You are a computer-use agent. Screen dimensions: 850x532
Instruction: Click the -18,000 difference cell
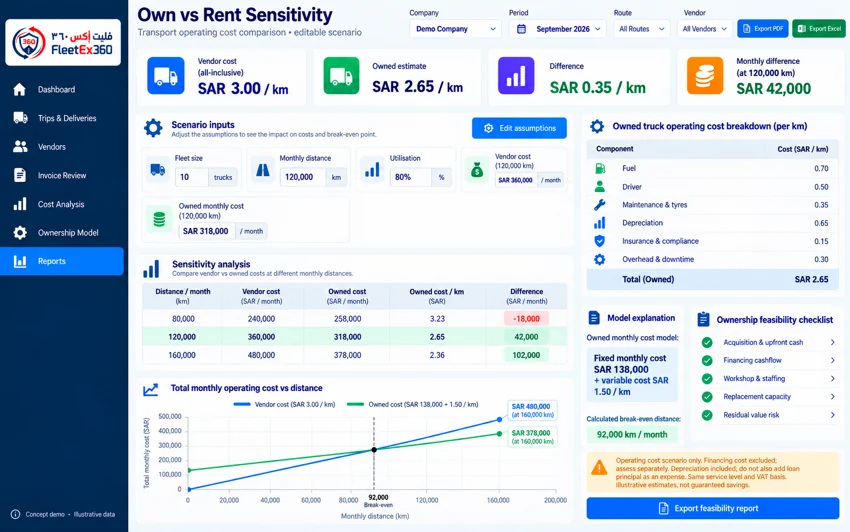tap(526, 319)
